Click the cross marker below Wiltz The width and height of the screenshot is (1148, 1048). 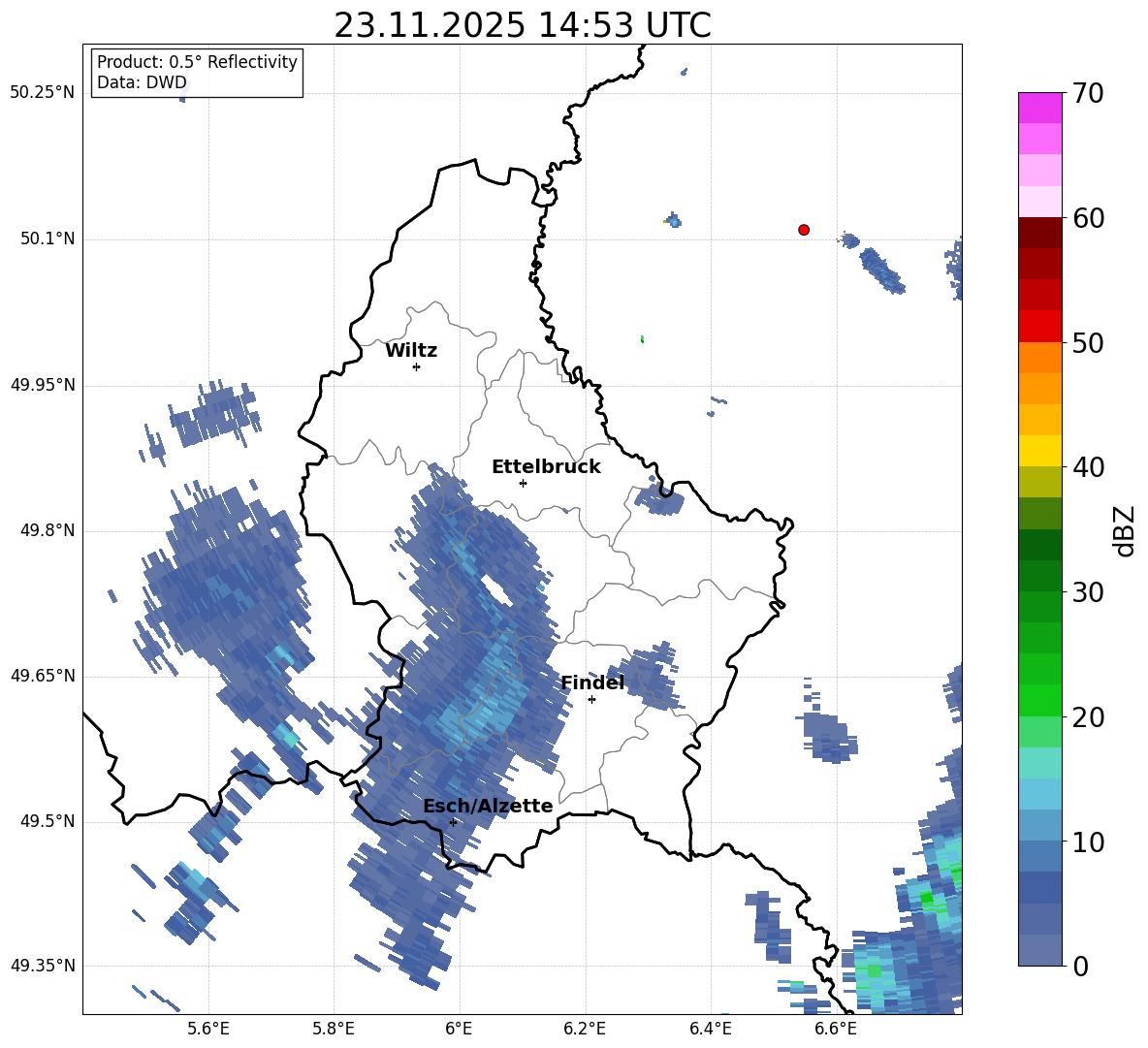pos(417,366)
